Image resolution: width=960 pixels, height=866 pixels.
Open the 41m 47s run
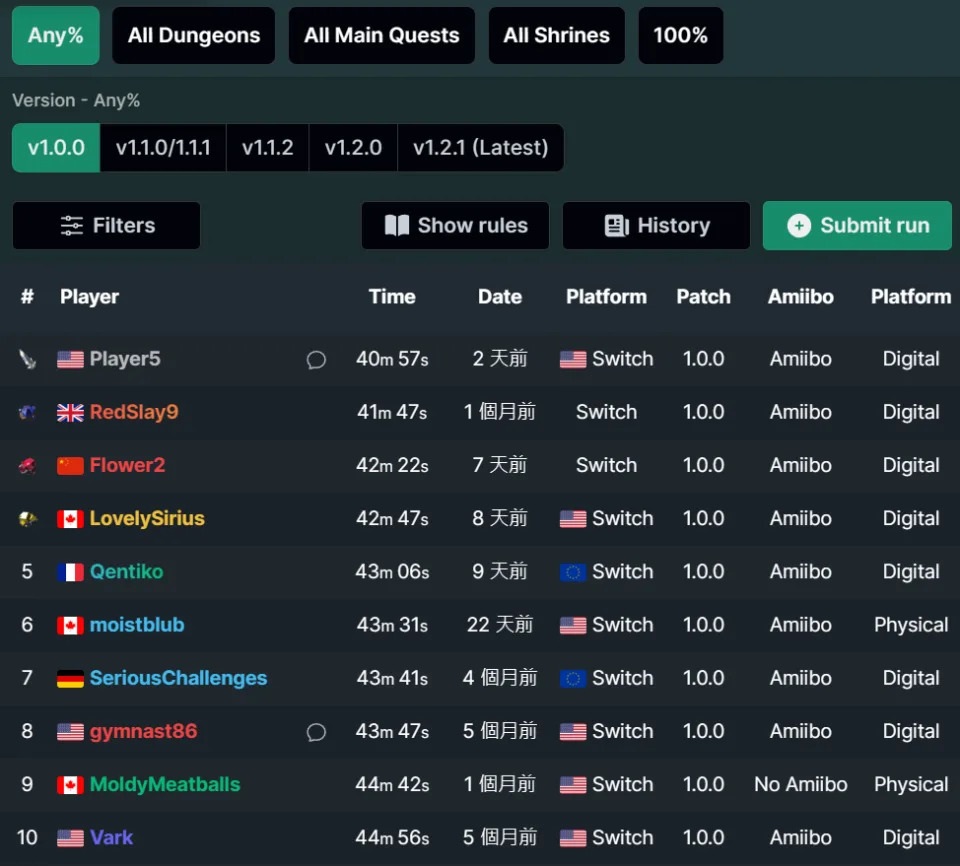392,412
